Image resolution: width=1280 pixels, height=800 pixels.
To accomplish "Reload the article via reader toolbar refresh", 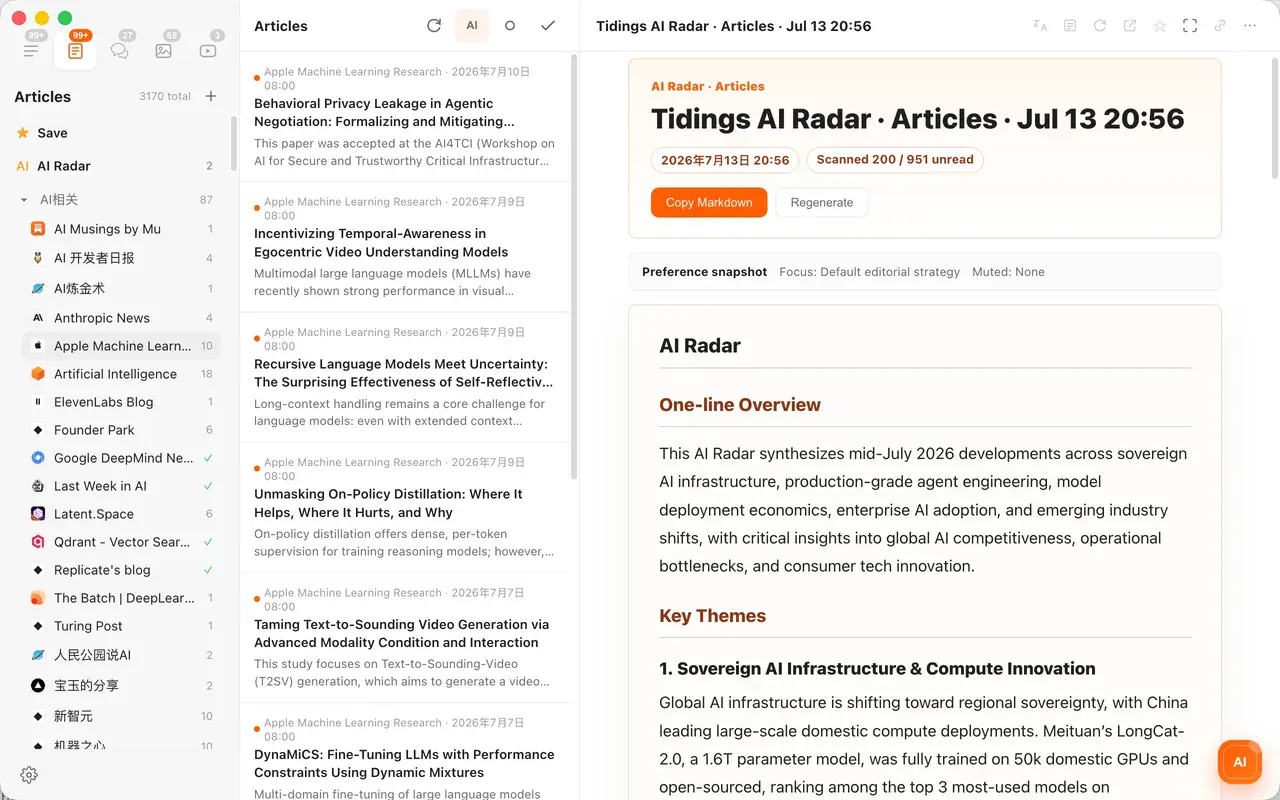I will coord(1100,26).
